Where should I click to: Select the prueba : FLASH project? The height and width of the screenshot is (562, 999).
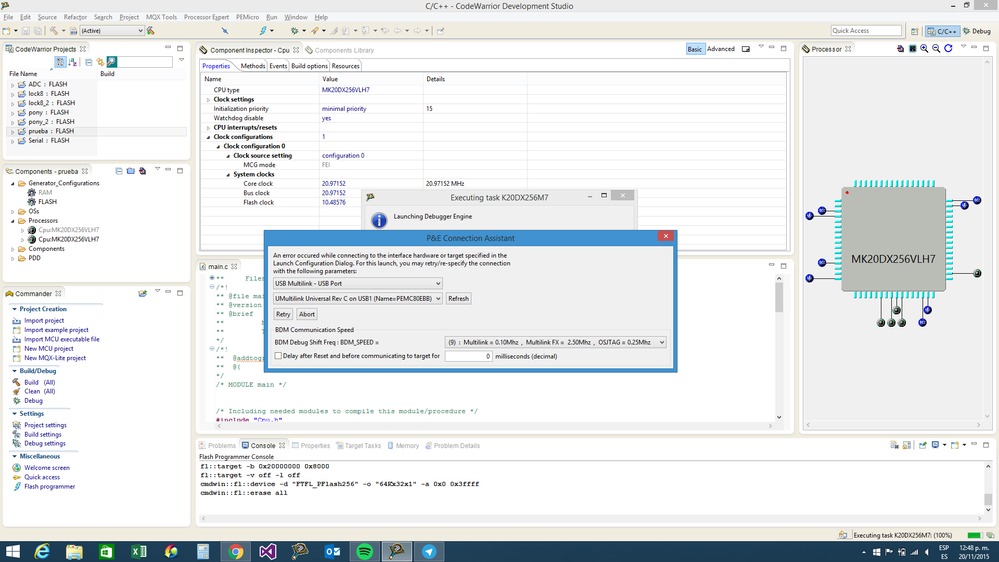pyautogui.click(x=51, y=131)
